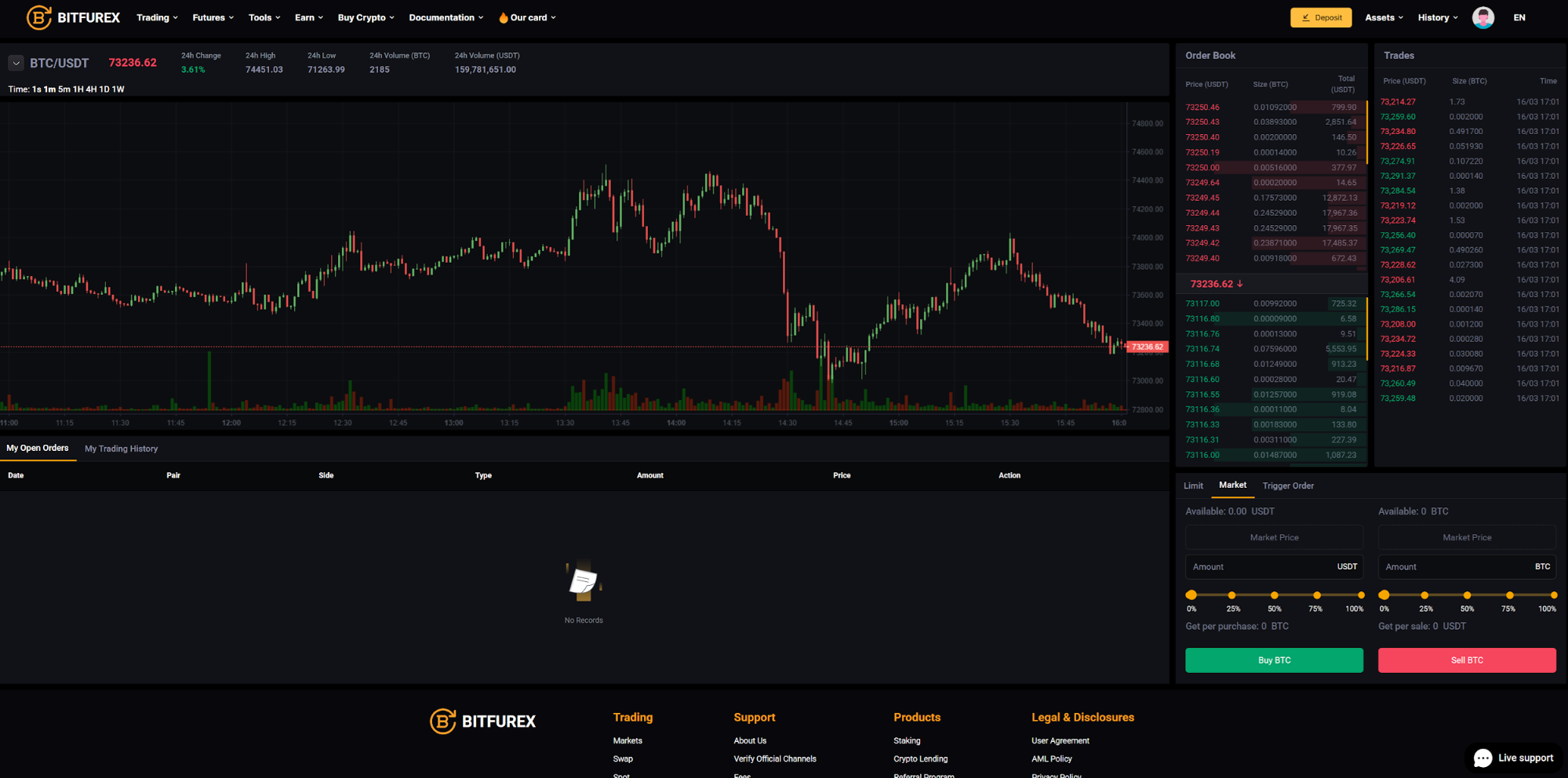The width and height of the screenshot is (1568, 778).
Task: Click the flame icon beside Our card
Action: pyautogui.click(x=503, y=18)
